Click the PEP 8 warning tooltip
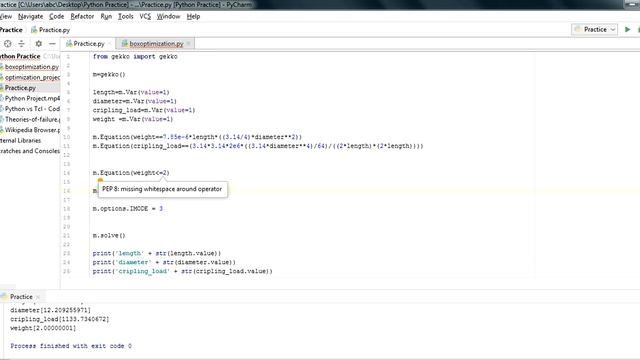The width and height of the screenshot is (640, 360). pos(162,189)
